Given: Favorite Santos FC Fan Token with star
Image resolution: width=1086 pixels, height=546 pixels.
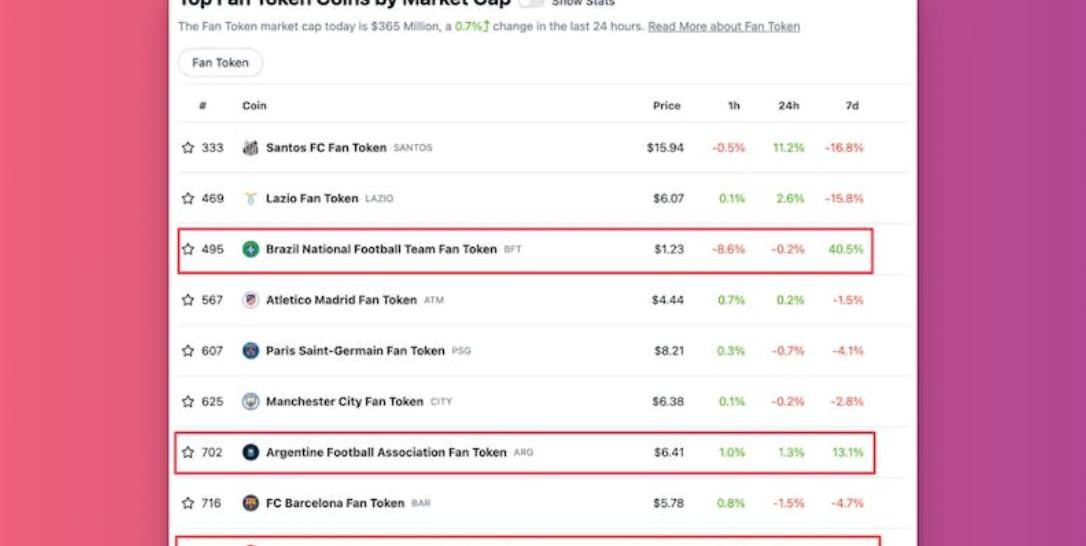Looking at the screenshot, I should (188, 148).
